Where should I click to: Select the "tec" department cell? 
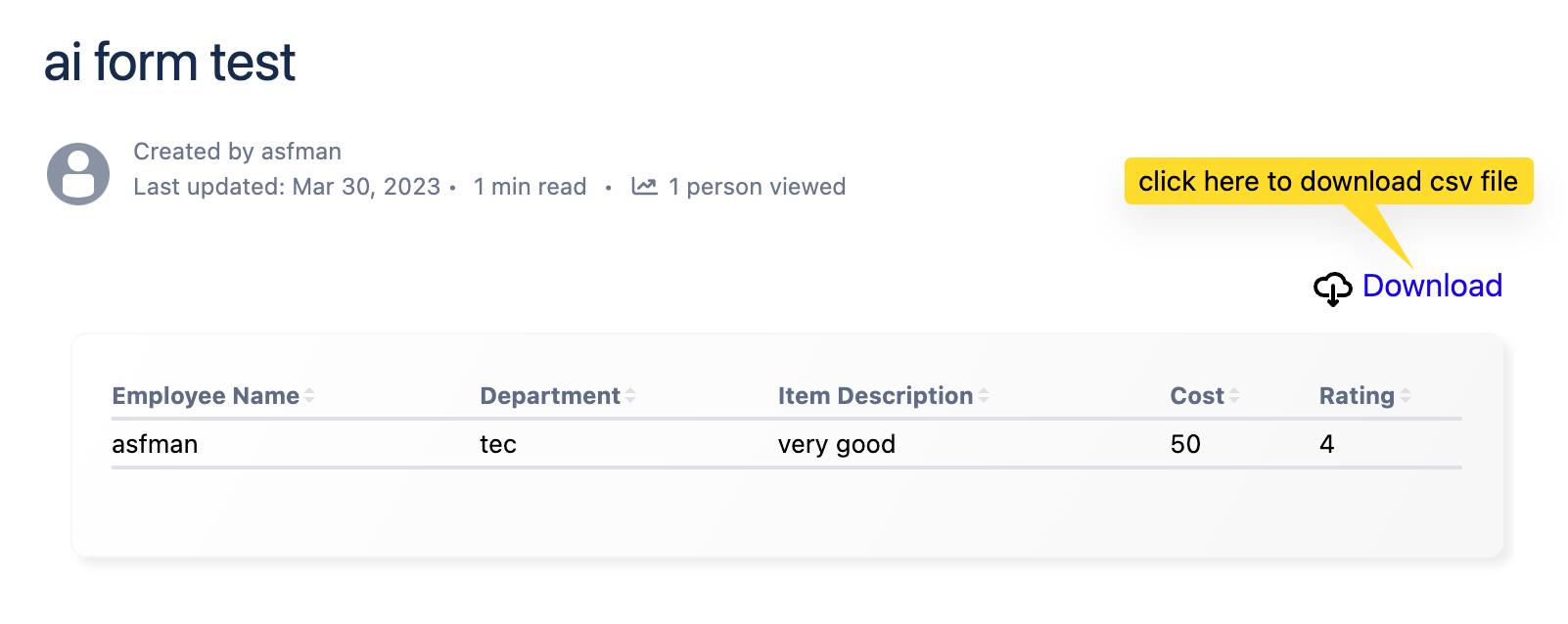497,444
